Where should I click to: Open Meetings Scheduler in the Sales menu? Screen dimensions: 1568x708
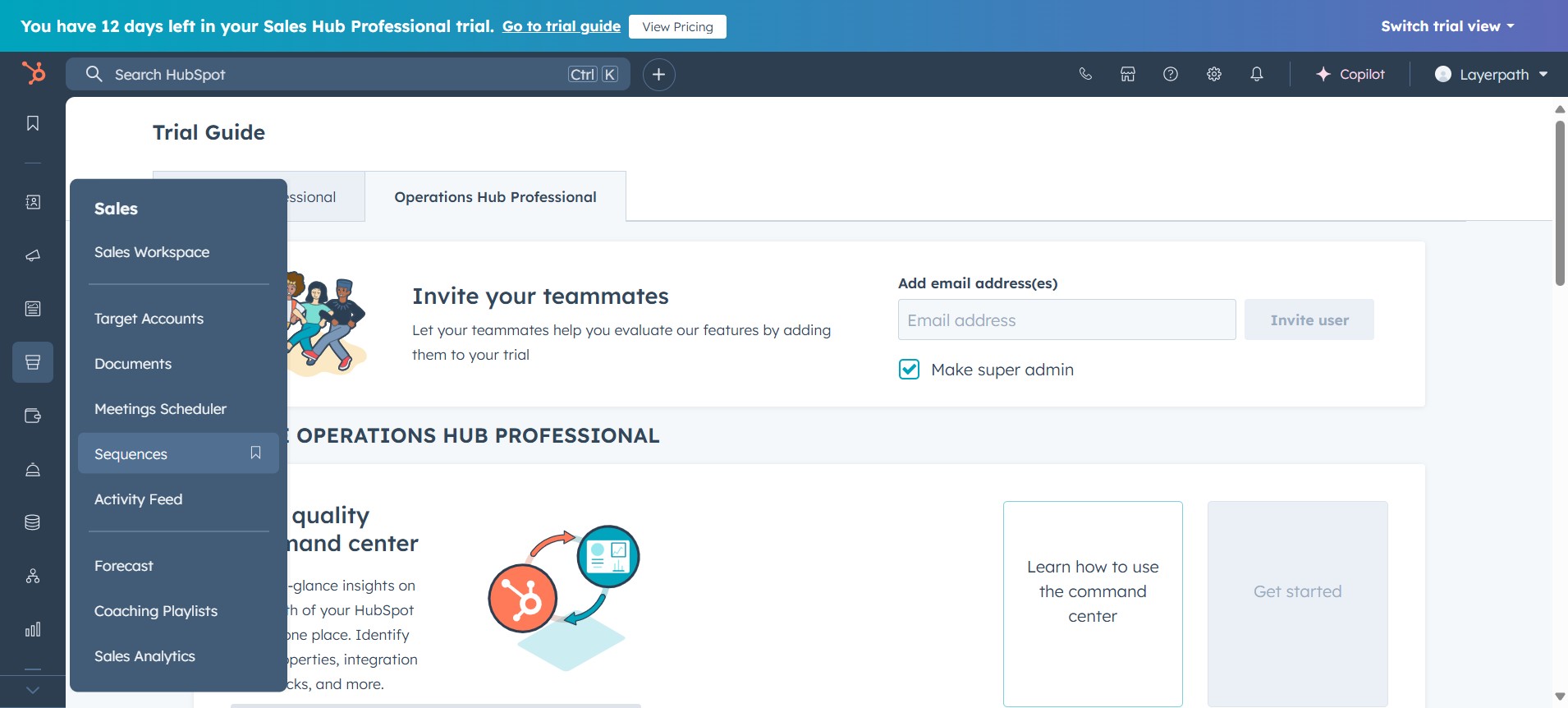click(160, 409)
